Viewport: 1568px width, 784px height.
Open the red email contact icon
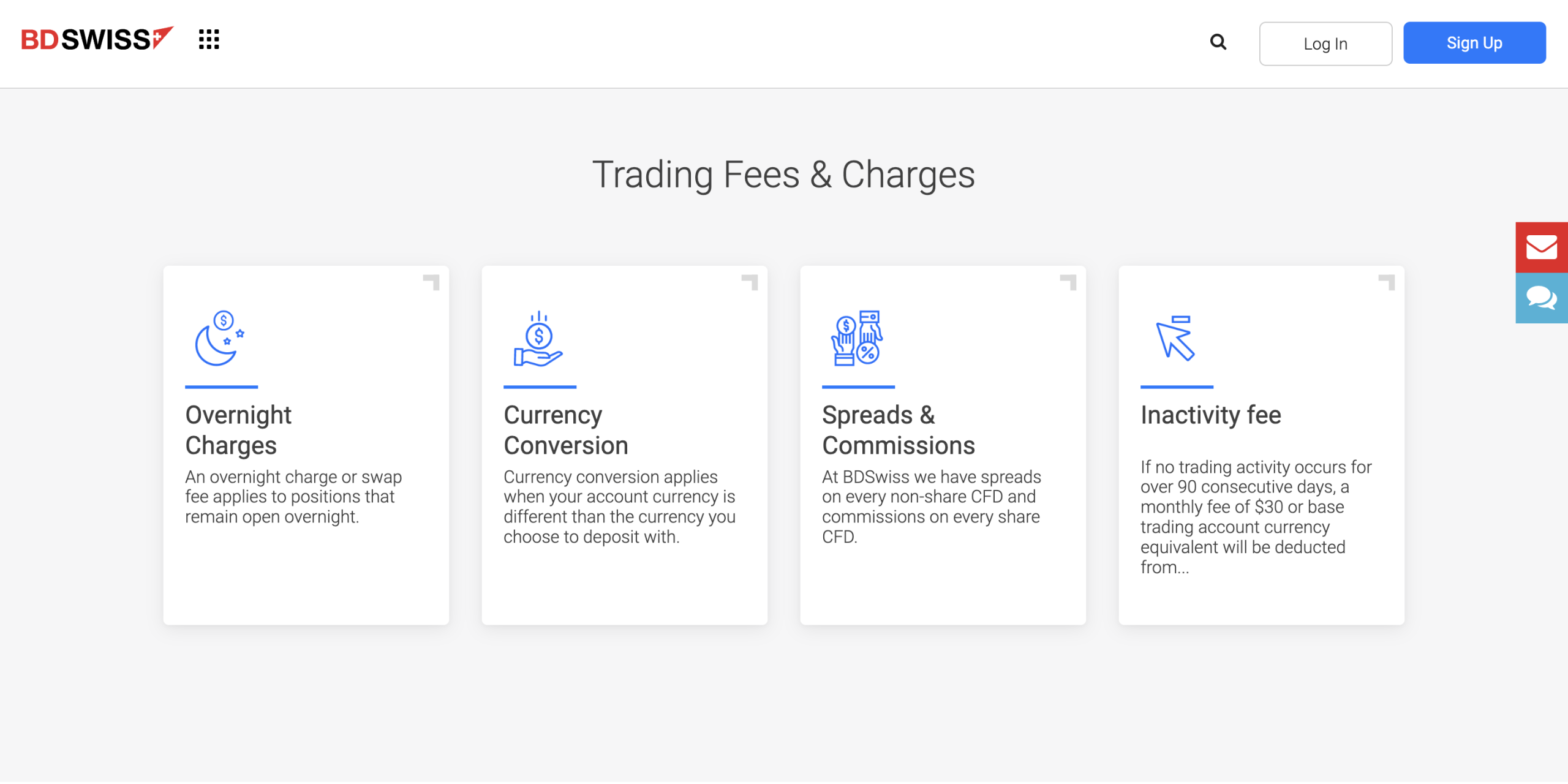1541,247
